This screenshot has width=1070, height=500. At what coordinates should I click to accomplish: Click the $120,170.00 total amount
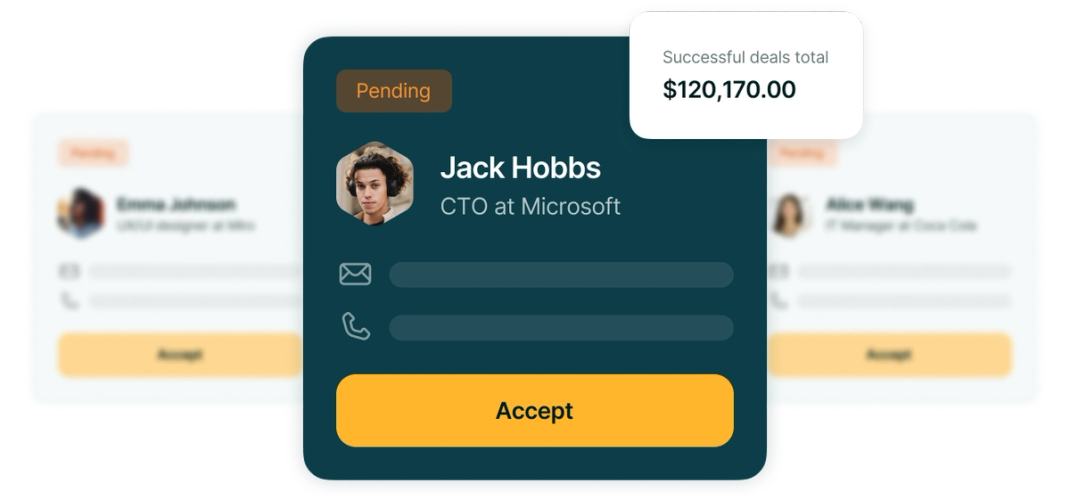(729, 89)
